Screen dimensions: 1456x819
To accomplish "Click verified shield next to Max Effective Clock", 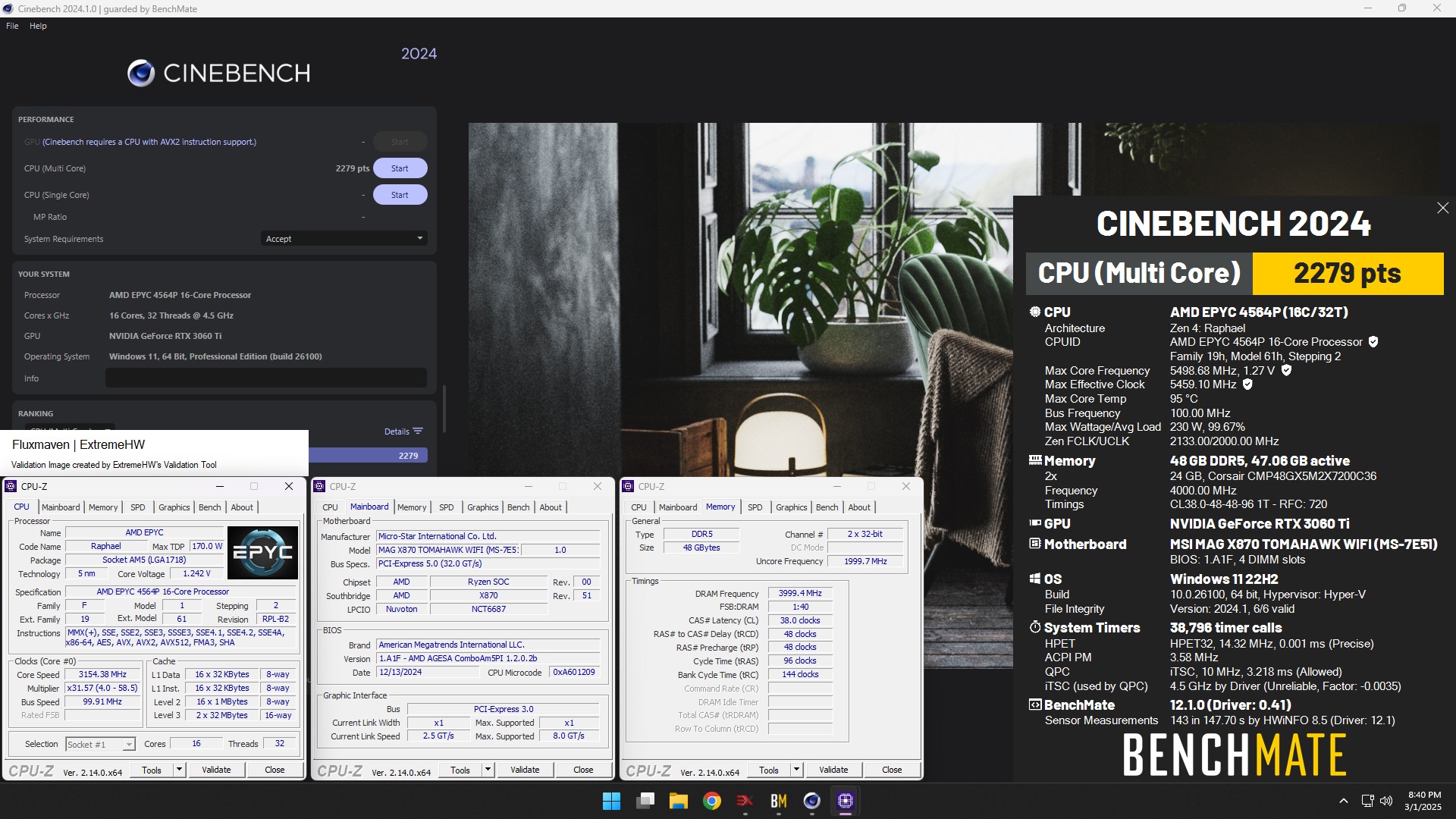I will coord(1247,384).
